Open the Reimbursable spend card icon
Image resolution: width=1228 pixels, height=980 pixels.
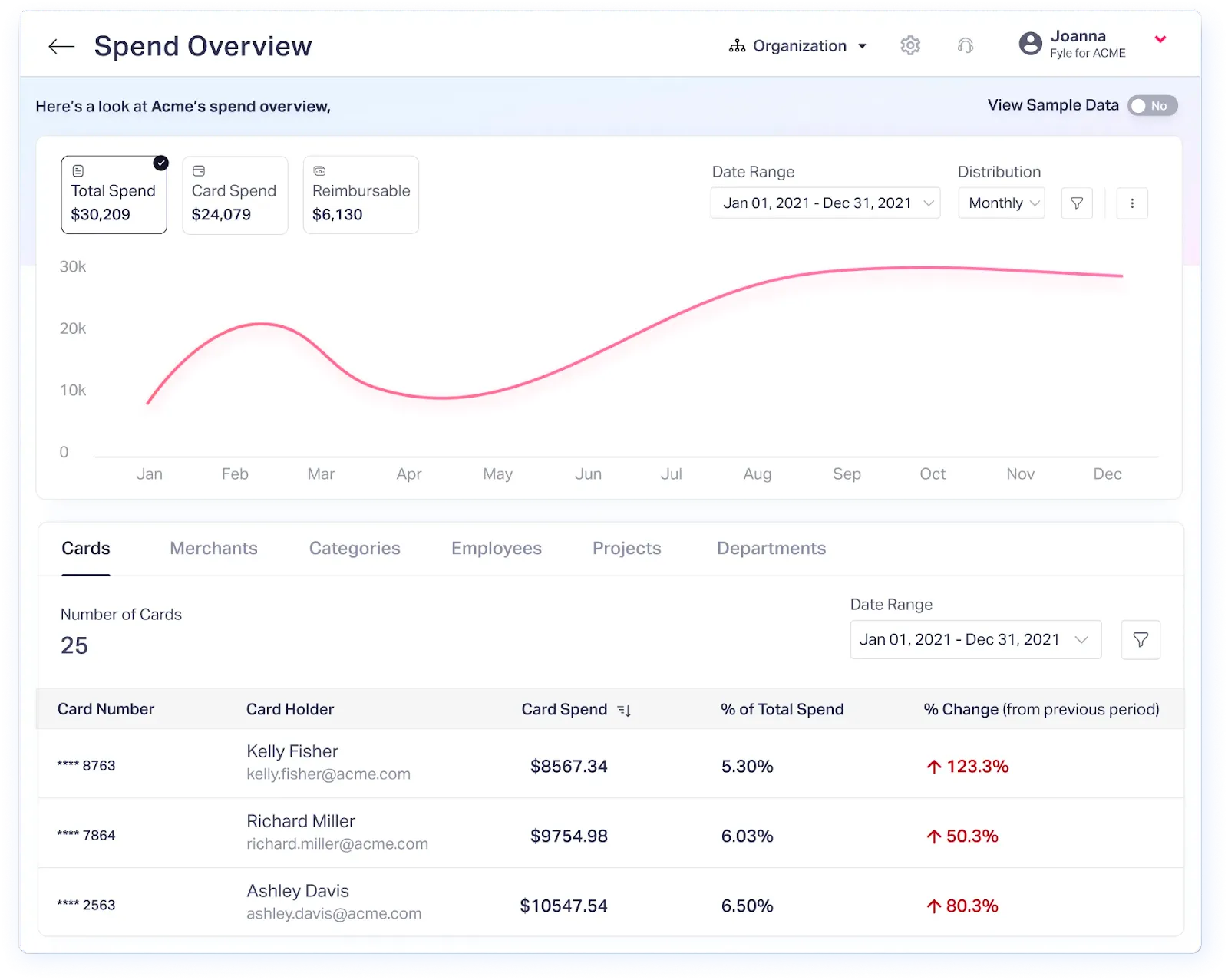[319, 170]
